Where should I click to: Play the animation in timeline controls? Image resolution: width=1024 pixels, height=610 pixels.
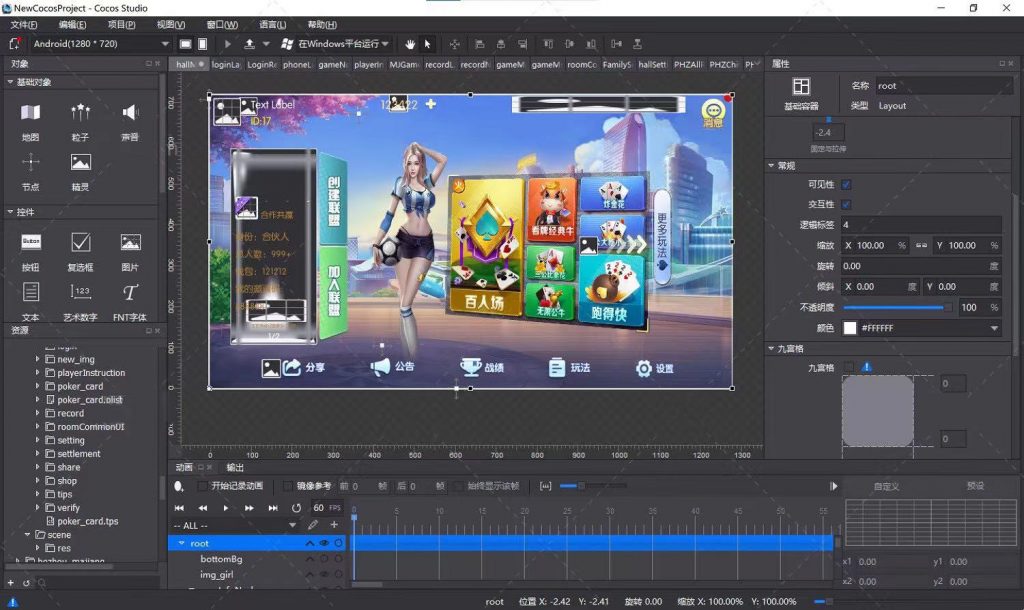click(x=226, y=508)
